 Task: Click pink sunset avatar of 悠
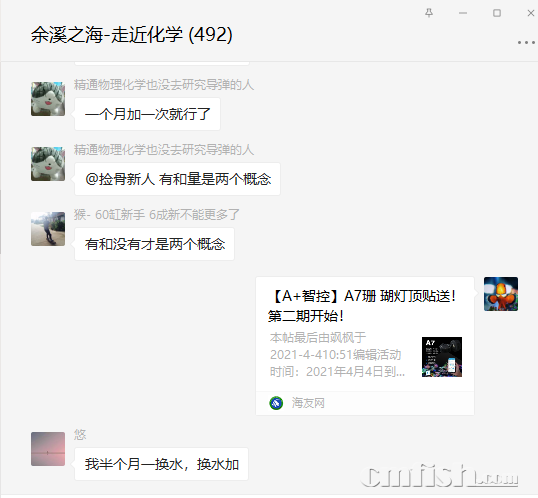[48, 449]
